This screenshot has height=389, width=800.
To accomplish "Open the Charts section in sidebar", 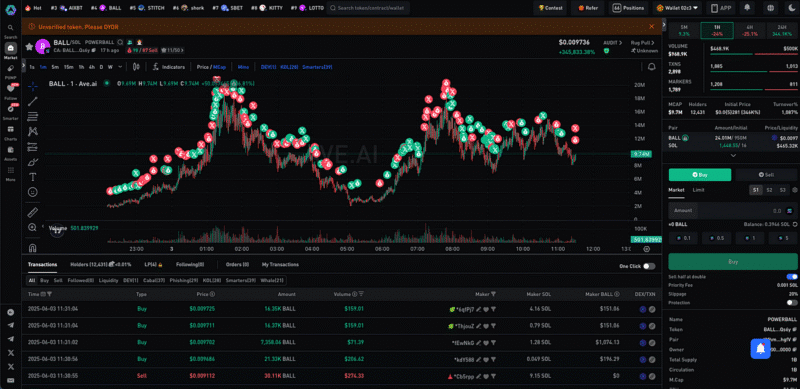I will point(11,132).
